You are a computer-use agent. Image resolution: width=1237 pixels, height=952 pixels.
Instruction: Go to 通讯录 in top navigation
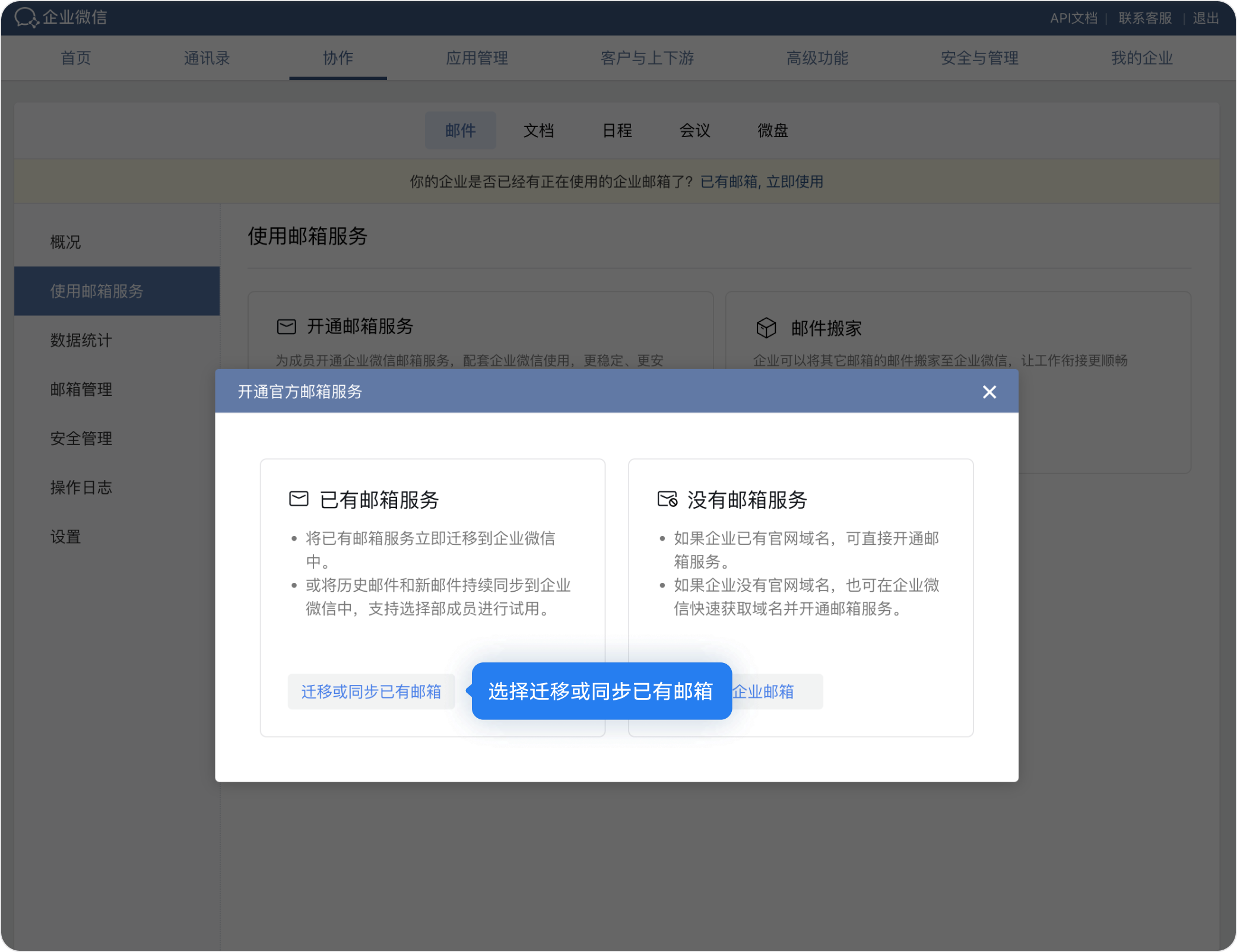click(207, 58)
